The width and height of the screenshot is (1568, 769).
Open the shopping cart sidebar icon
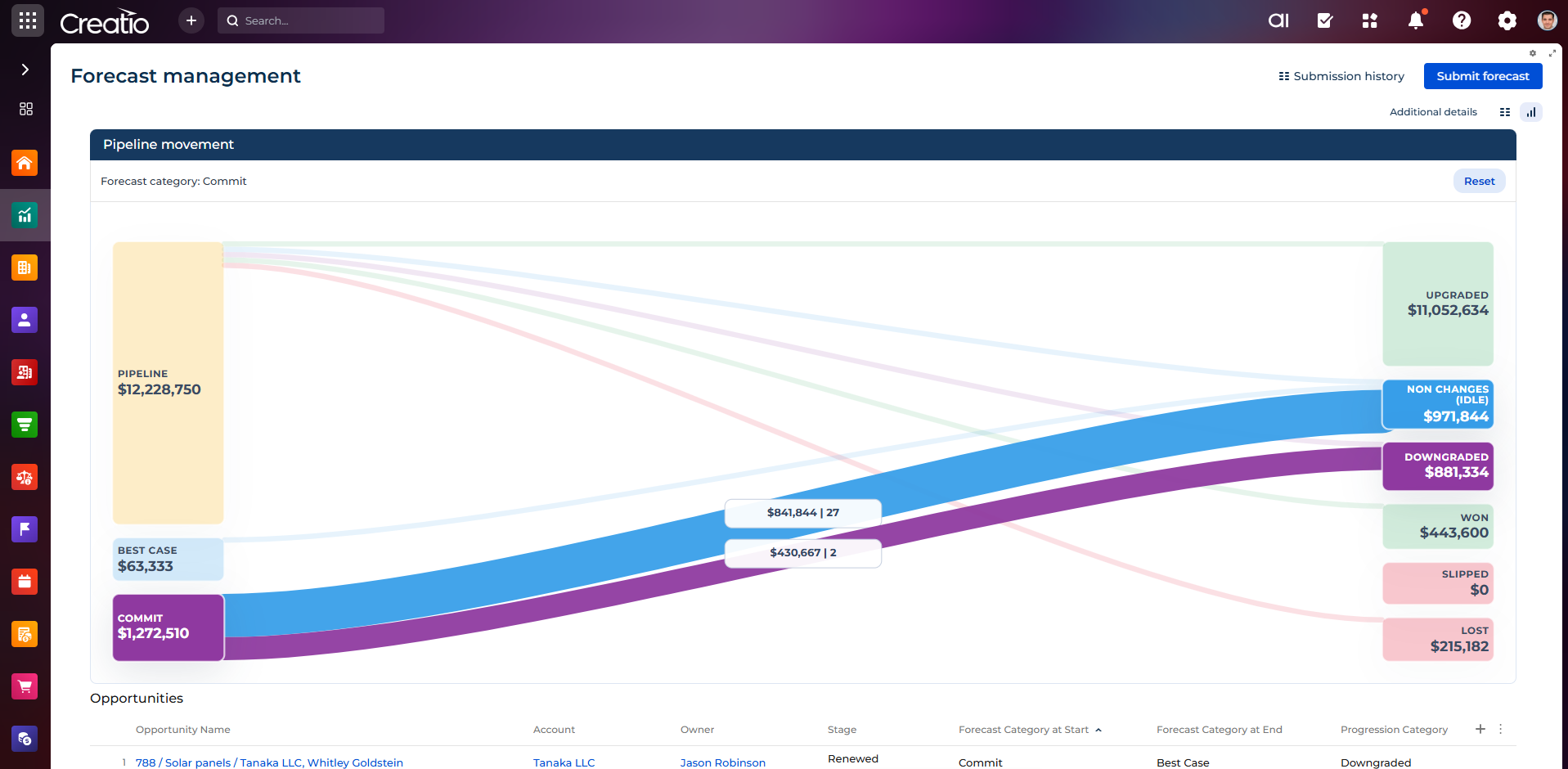coord(25,686)
